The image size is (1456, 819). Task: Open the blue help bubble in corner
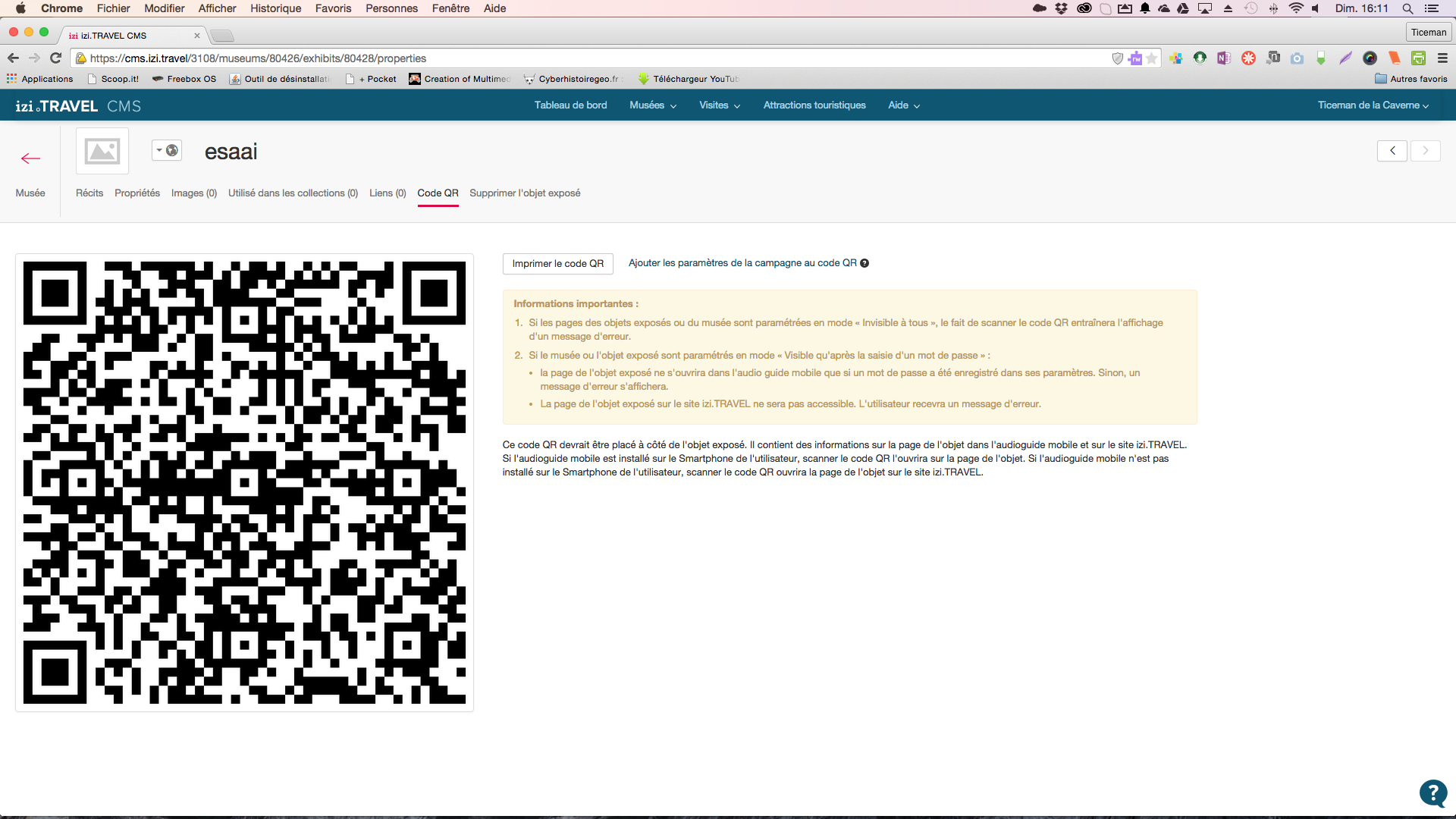pos(1433,794)
